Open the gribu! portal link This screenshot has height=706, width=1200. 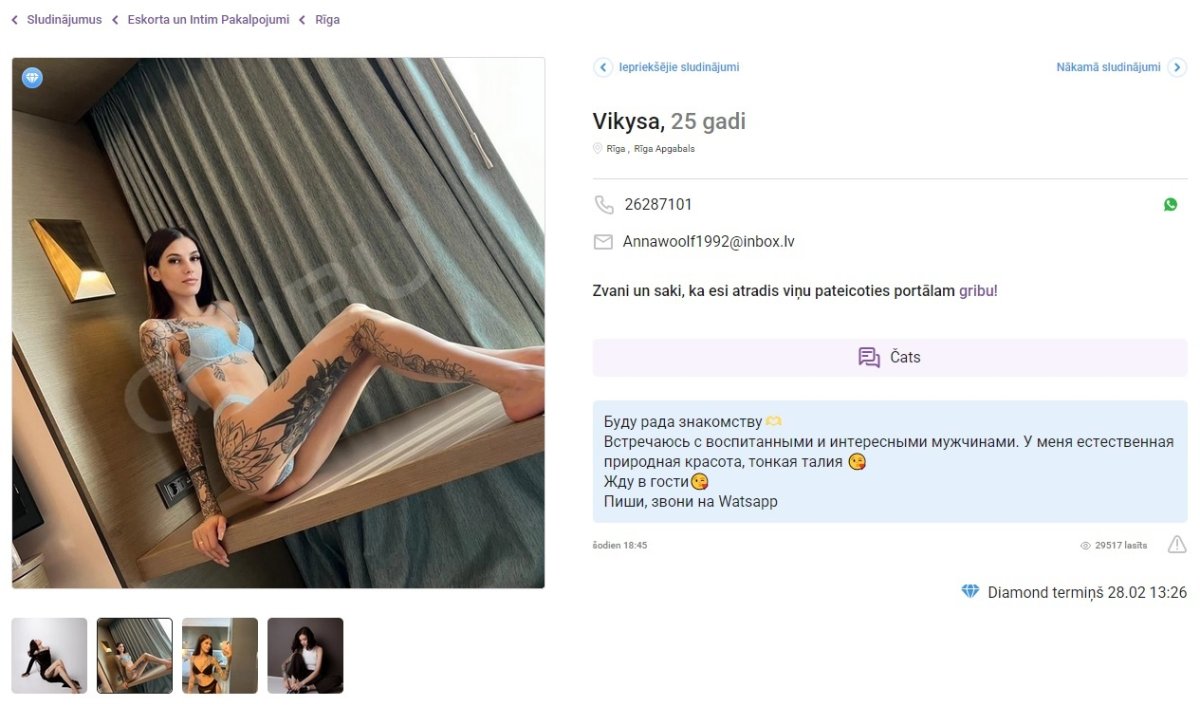978,291
